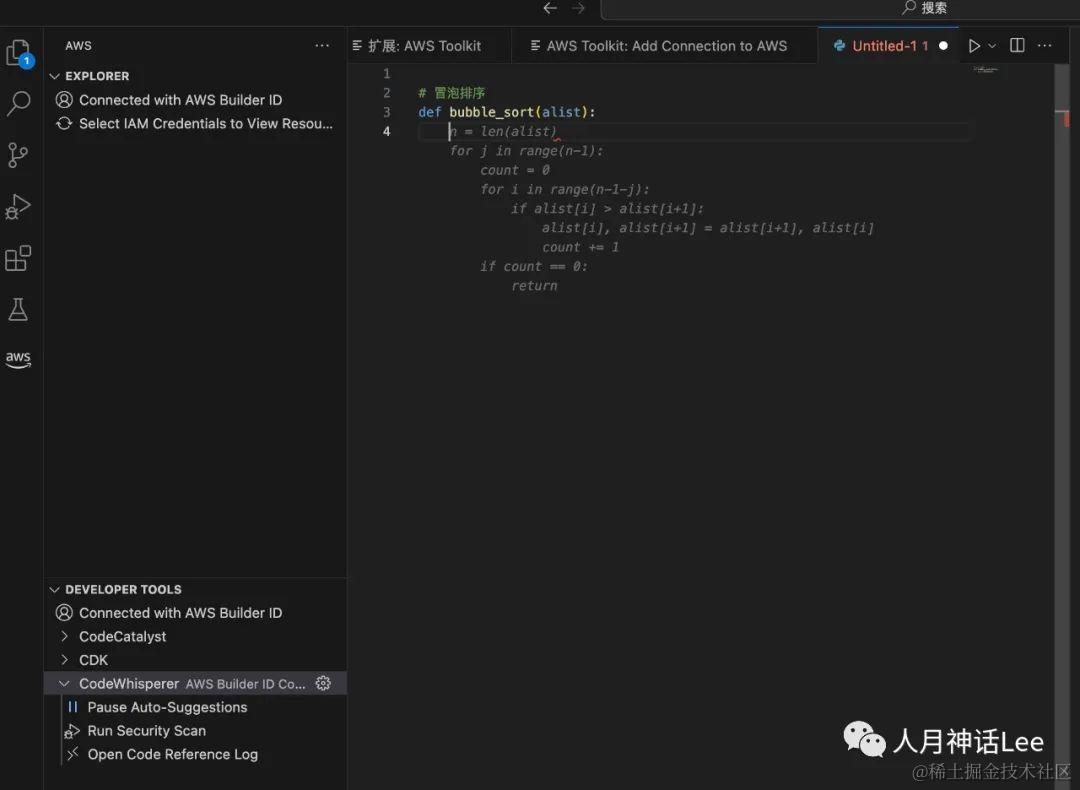
Task: Open the Extensions view
Action: [x=18, y=258]
